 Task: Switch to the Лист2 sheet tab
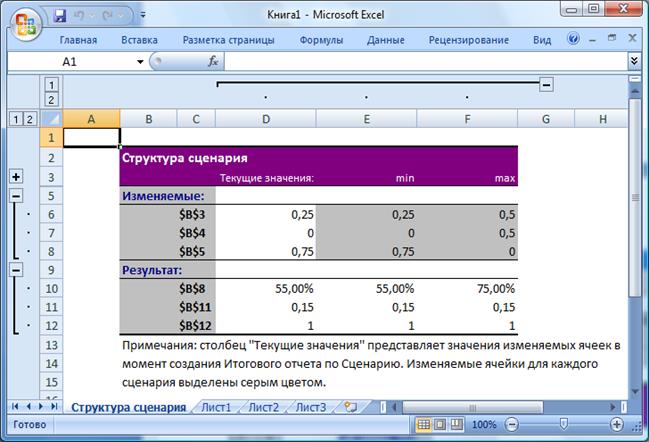pyautogui.click(x=263, y=407)
